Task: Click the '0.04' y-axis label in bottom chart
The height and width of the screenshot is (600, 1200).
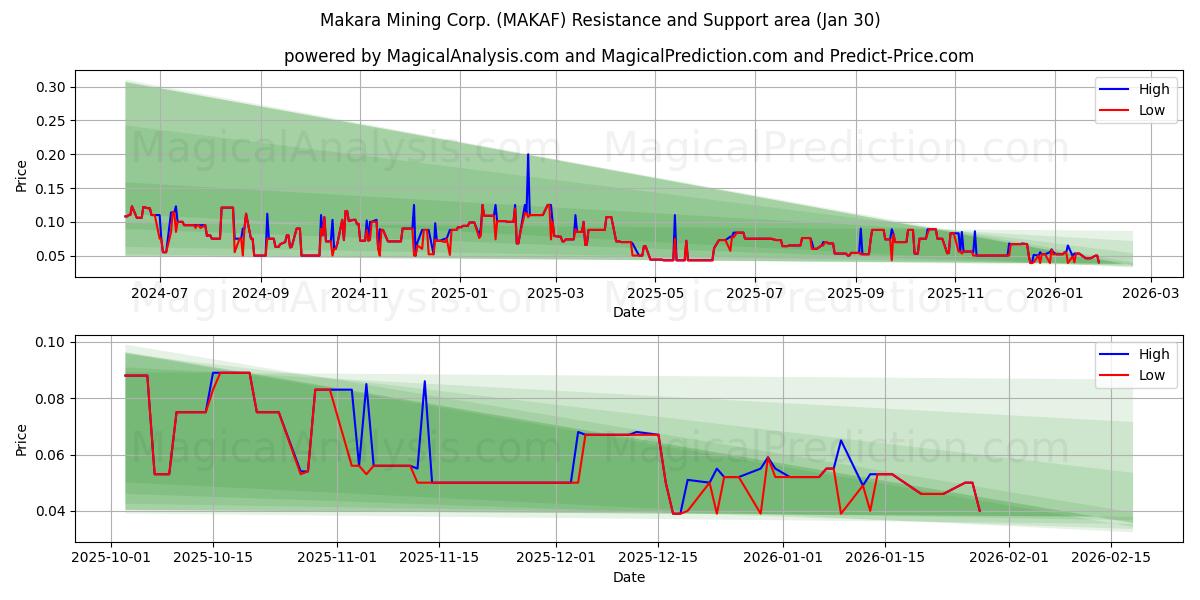Action: pos(52,512)
